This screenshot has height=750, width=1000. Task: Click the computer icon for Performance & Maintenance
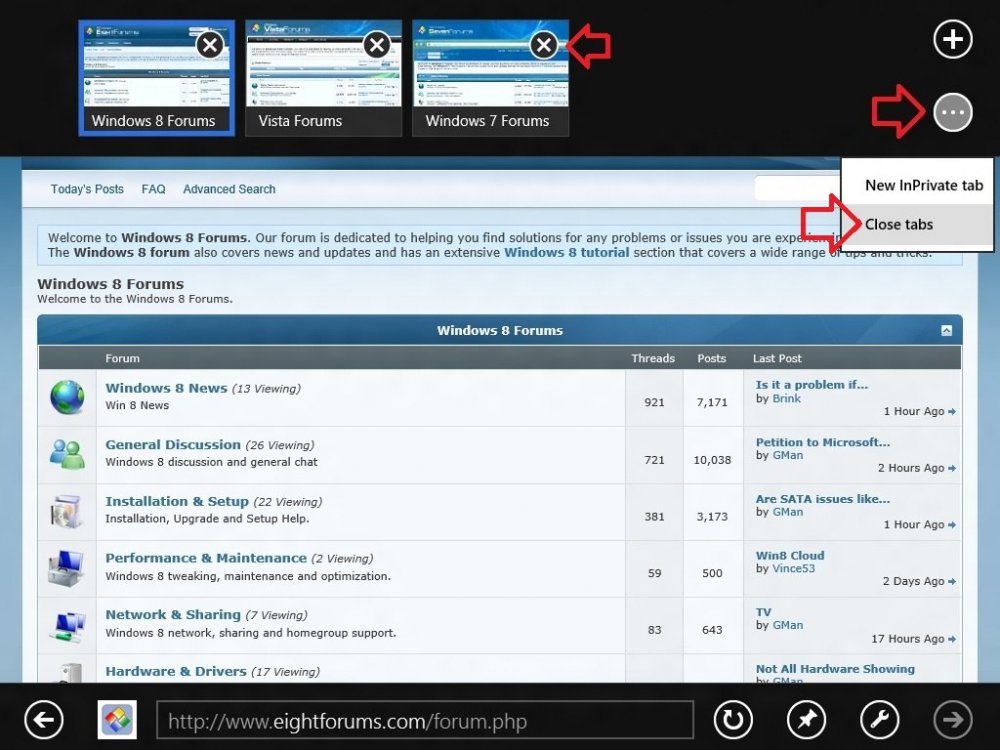(x=67, y=568)
